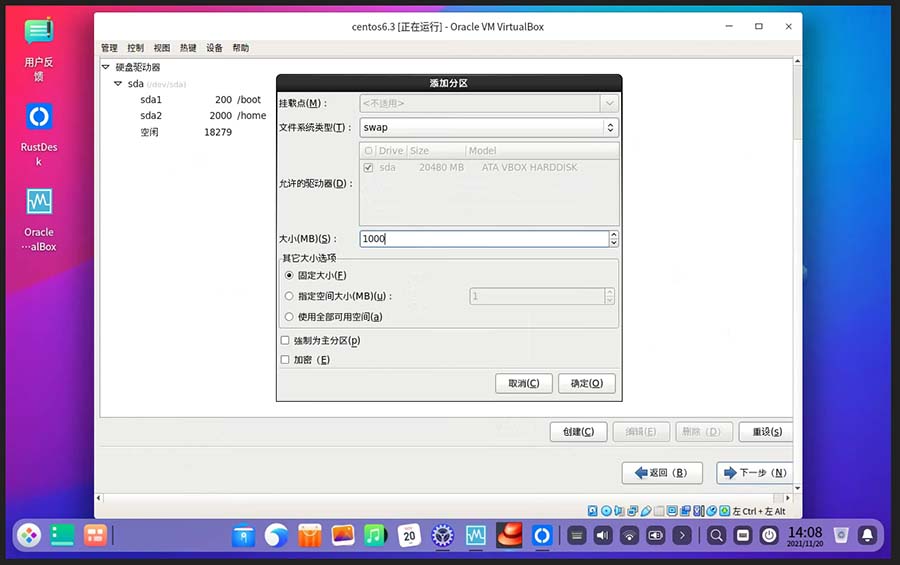
Task: Click the size field's up stepper arrow
Action: click(614, 235)
